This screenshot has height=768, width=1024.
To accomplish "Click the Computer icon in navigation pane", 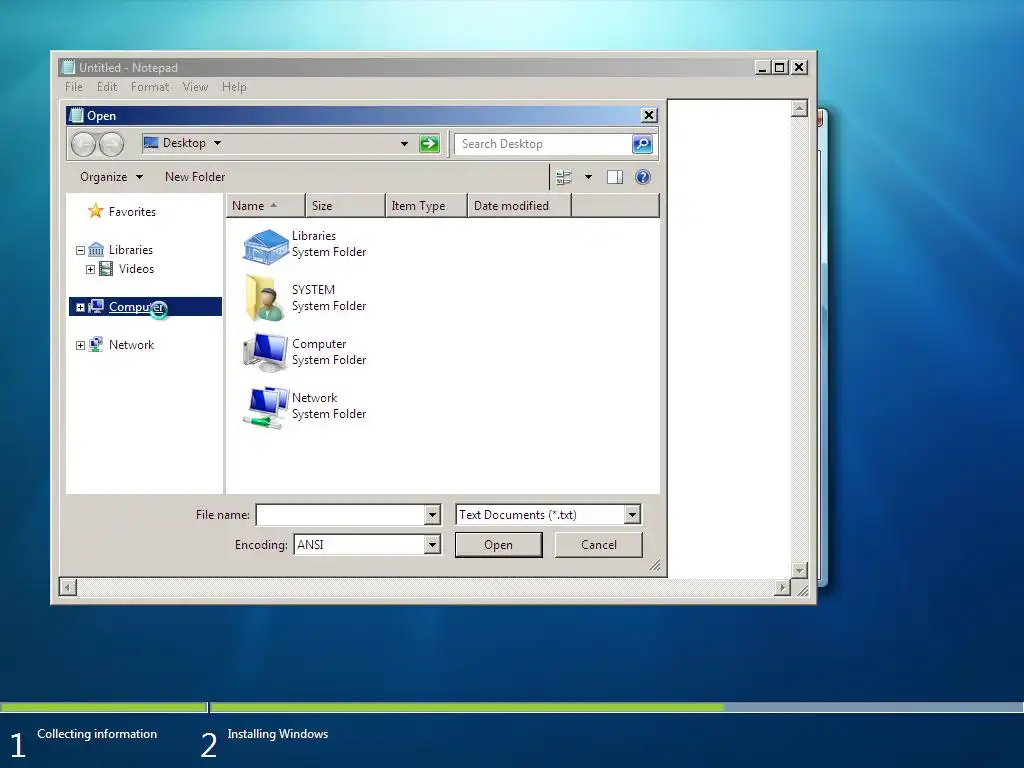I will 96,306.
